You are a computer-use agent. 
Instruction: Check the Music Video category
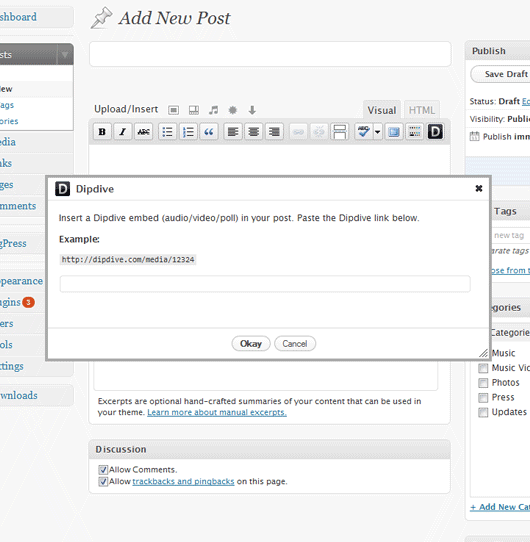pyautogui.click(x=483, y=368)
